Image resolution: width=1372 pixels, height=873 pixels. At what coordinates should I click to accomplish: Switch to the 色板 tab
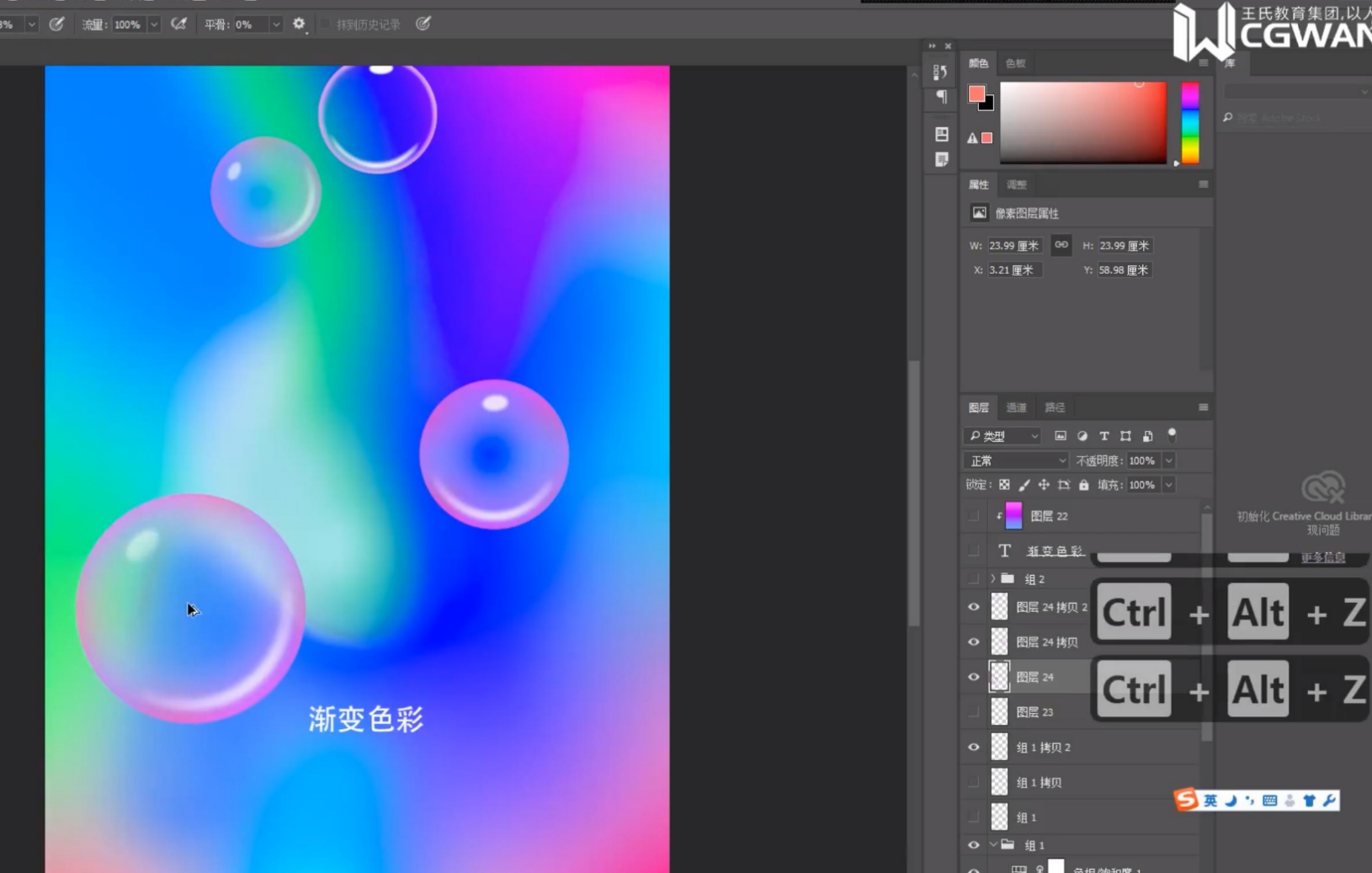1016,63
